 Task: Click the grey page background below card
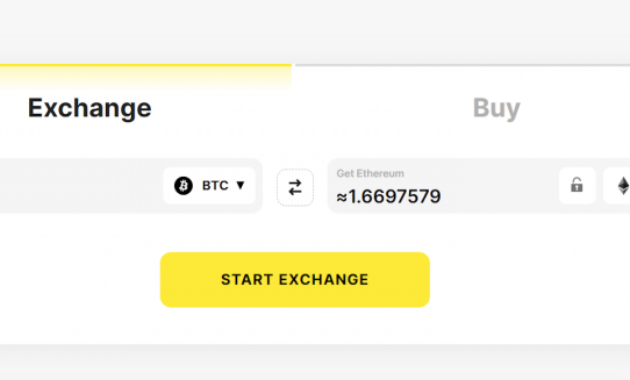[315, 362]
